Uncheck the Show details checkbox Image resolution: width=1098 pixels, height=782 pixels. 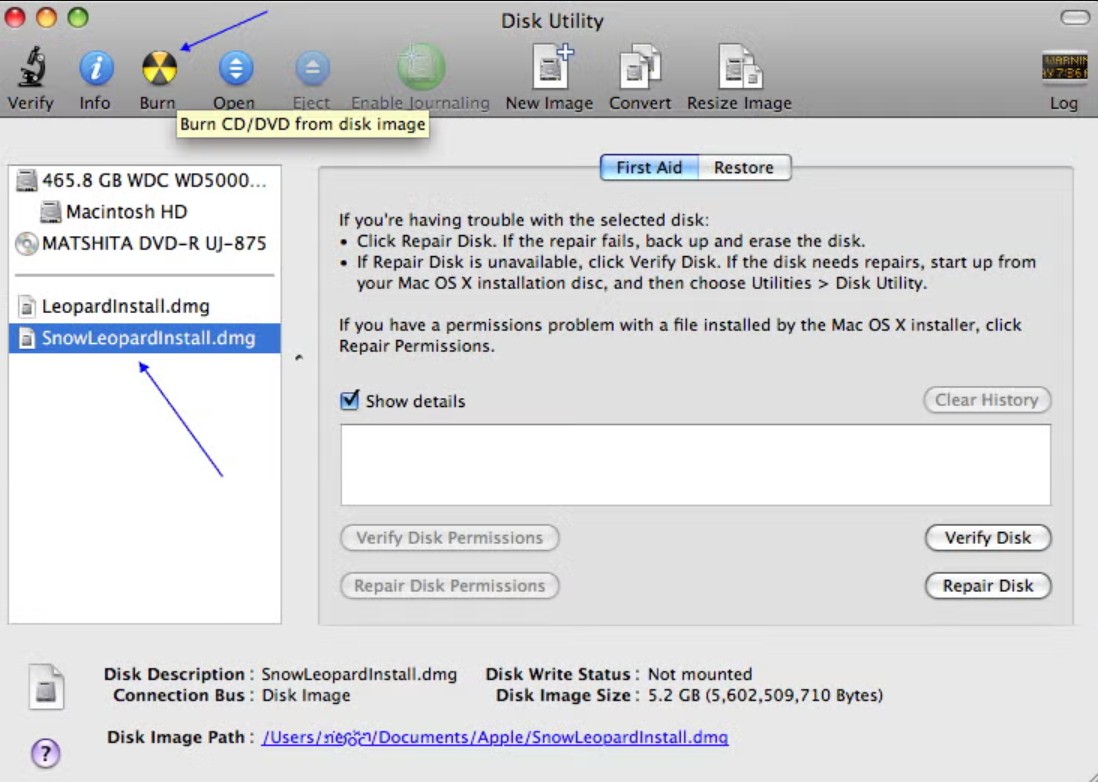point(350,399)
